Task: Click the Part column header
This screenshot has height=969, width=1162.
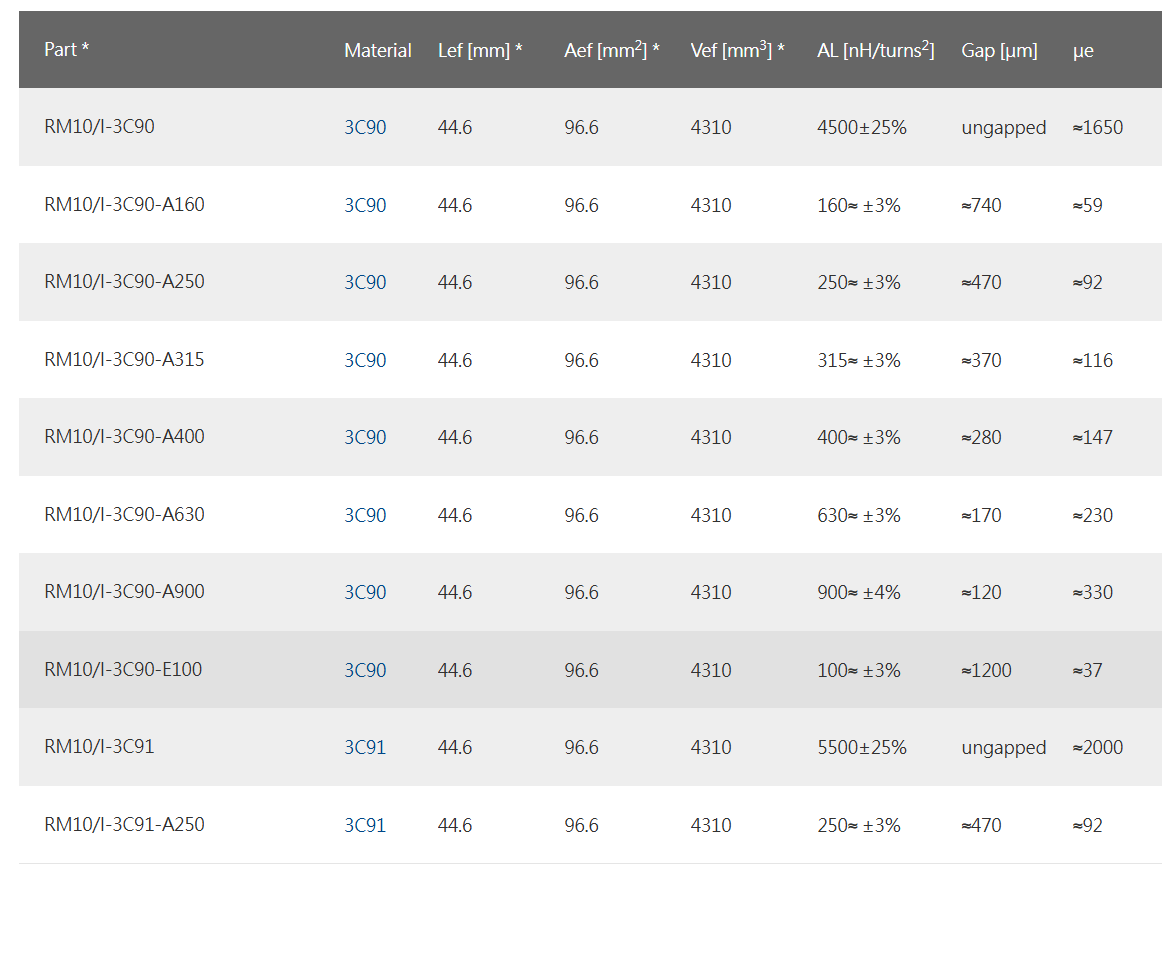Action: 66,50
